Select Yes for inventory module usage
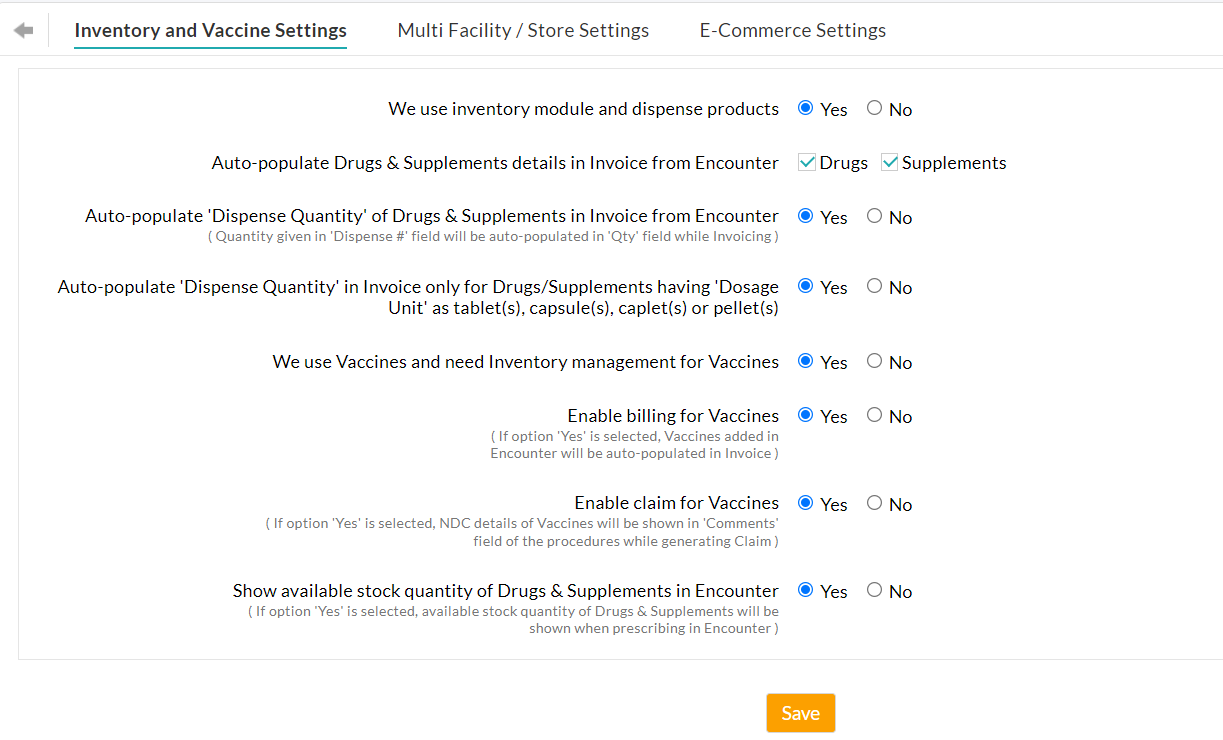This screenshot has height=740, width=1223. (x=806, y=108)
